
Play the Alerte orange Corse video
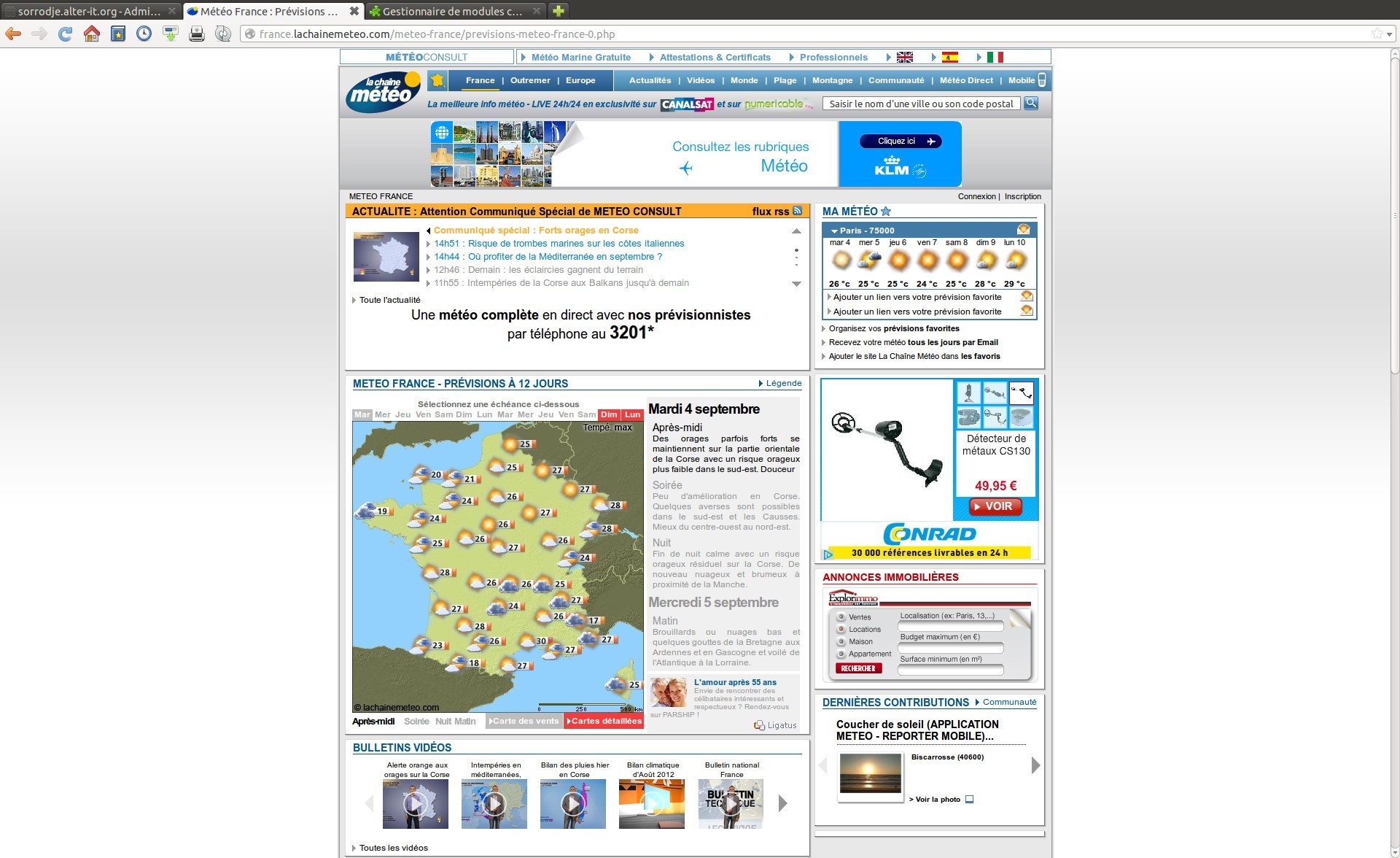pos(416,804)
